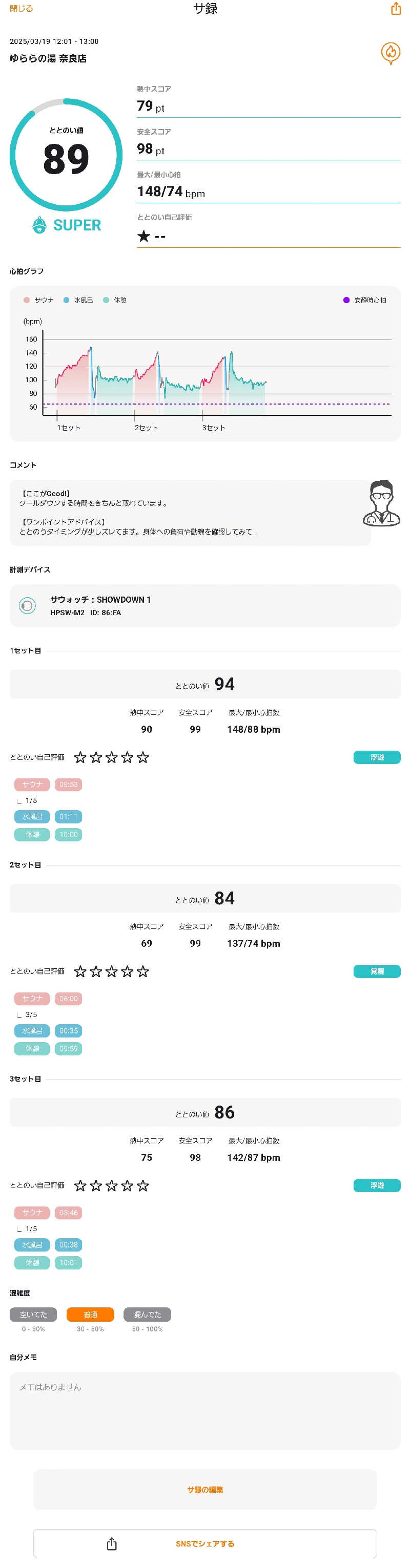Tap 閉じる to close the record
This screenshot has height=1568, width=410.
[22, 9]
